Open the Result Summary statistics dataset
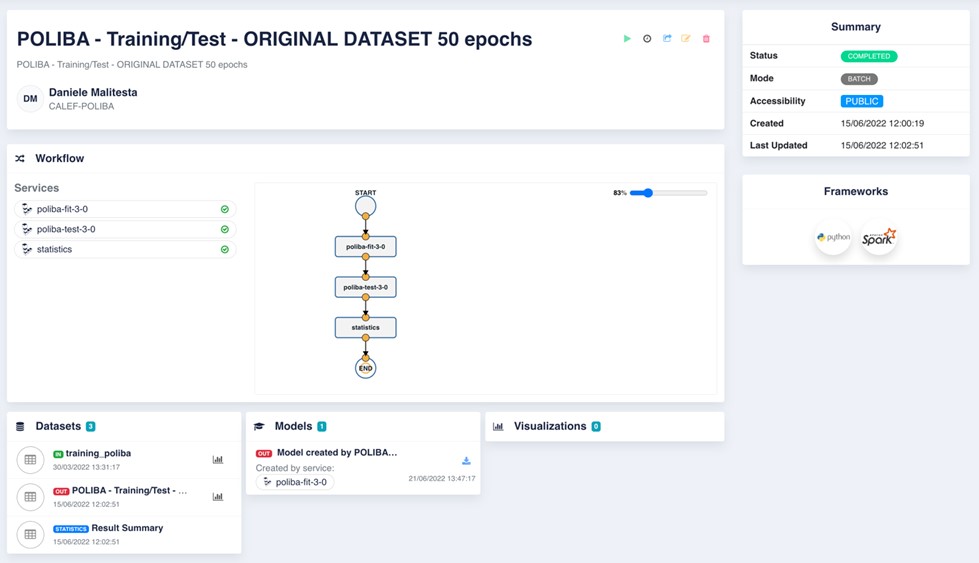979x563 pixels. pos(127,528)
